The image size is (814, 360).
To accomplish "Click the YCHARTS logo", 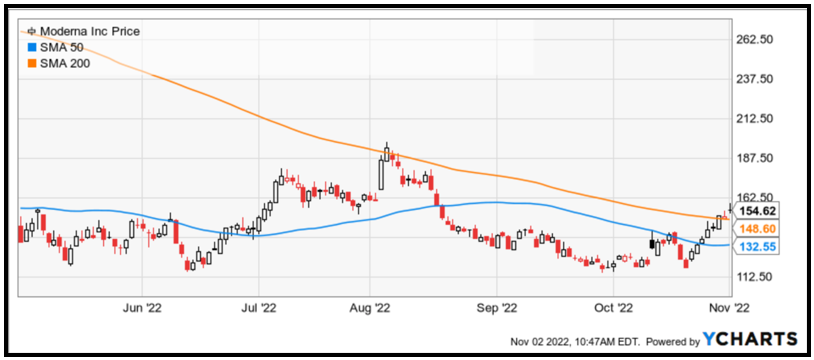I will tap(750, 339).
